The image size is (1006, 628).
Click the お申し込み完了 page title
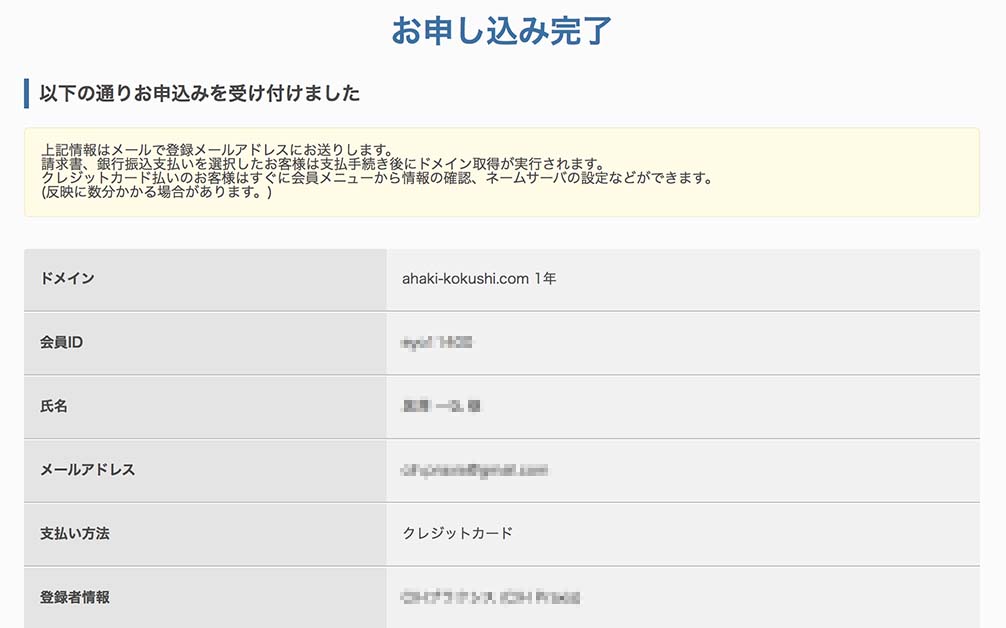point(501,31)
